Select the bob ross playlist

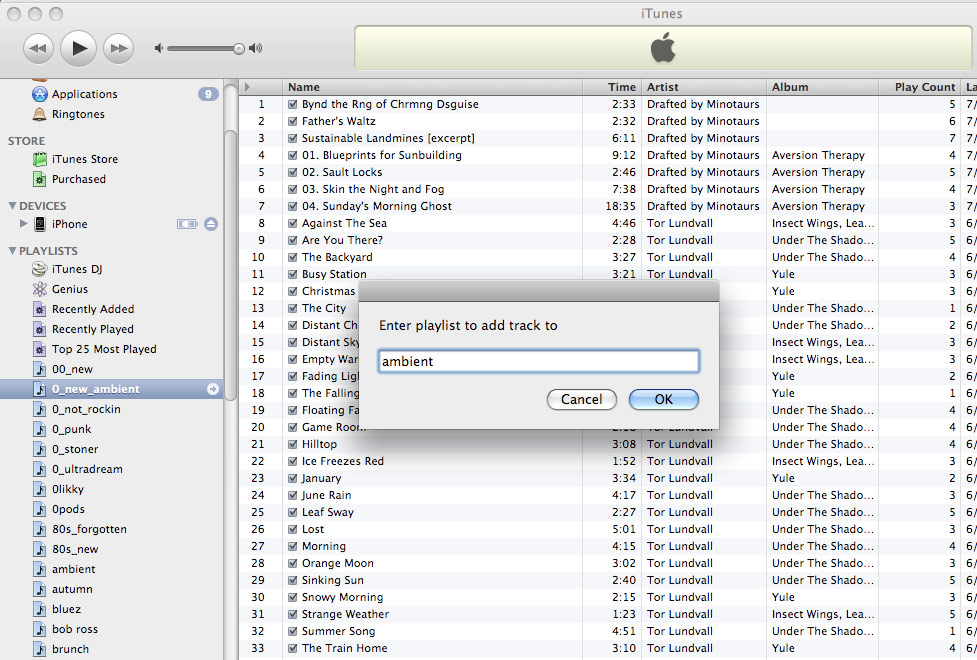pos(75,629)
